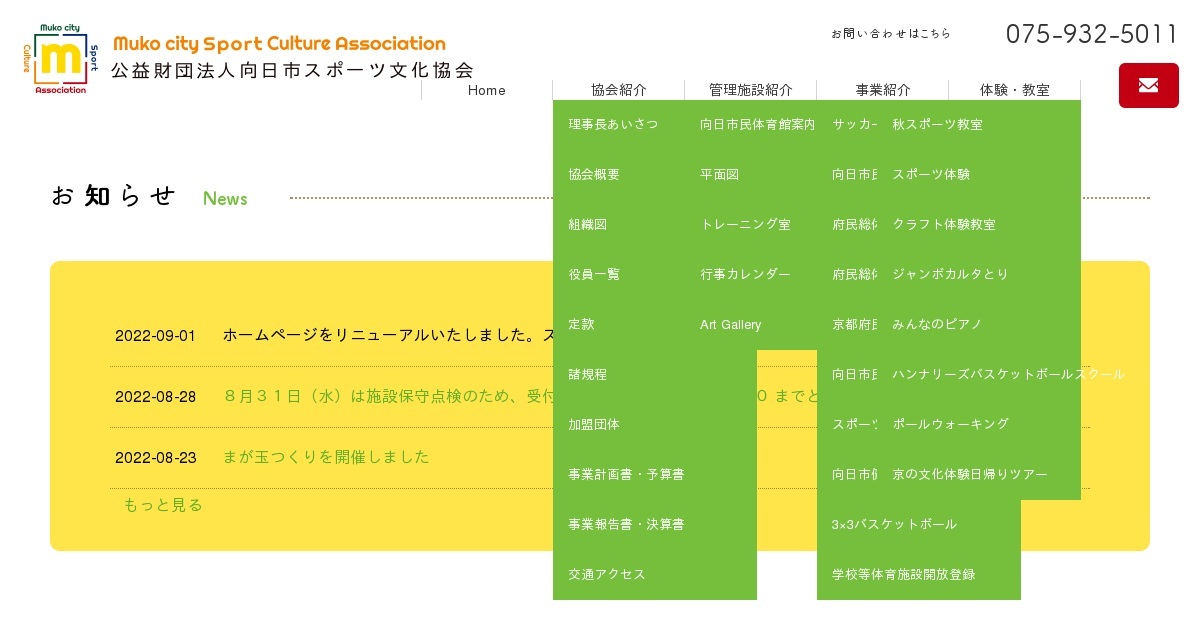This screenshot has width=1200, height=632.
Task: Expand the 協会紹介 navigation menu
Action: pyautogui.click(x=618, y=90)
